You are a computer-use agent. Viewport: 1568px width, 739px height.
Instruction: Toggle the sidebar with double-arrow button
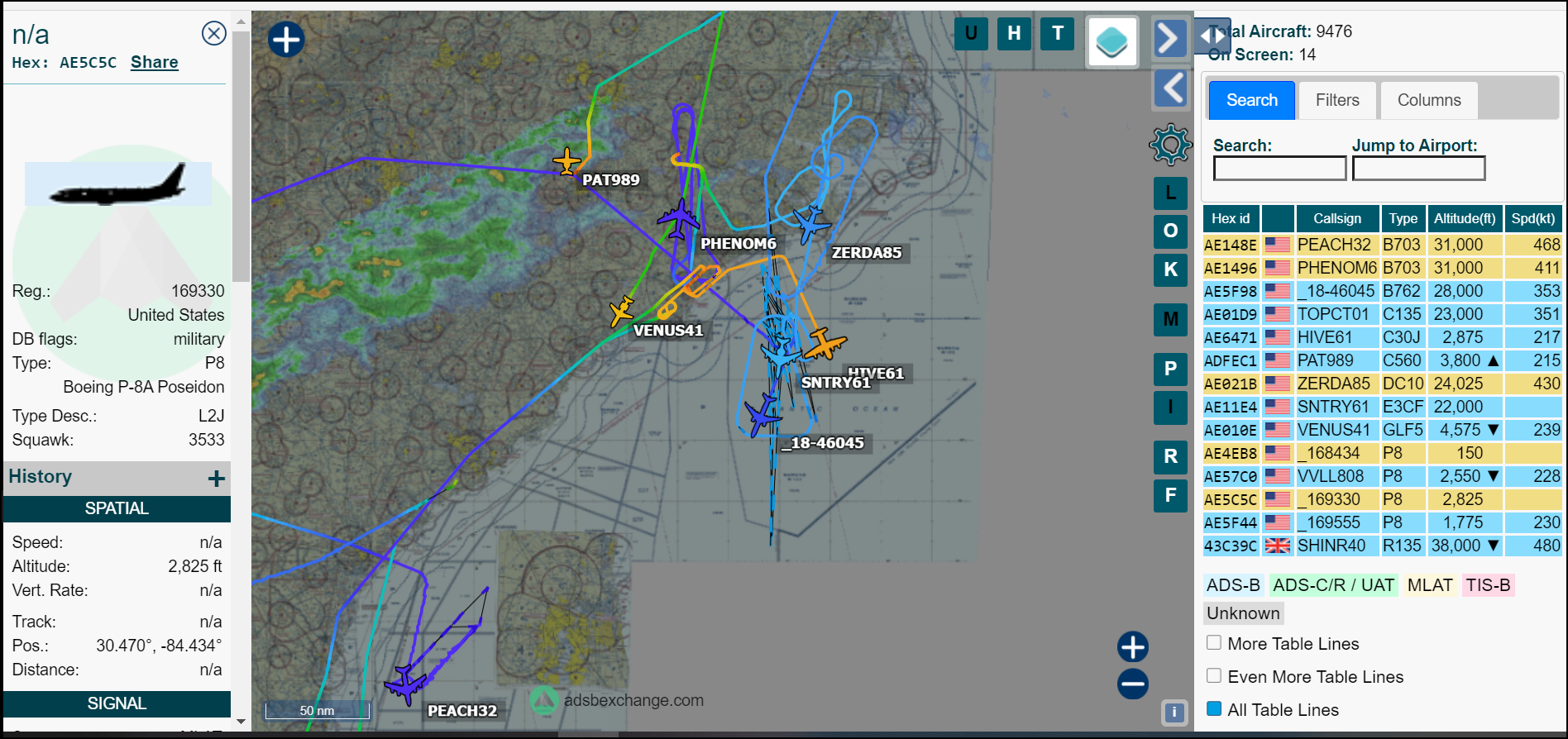click(1212, 36)
